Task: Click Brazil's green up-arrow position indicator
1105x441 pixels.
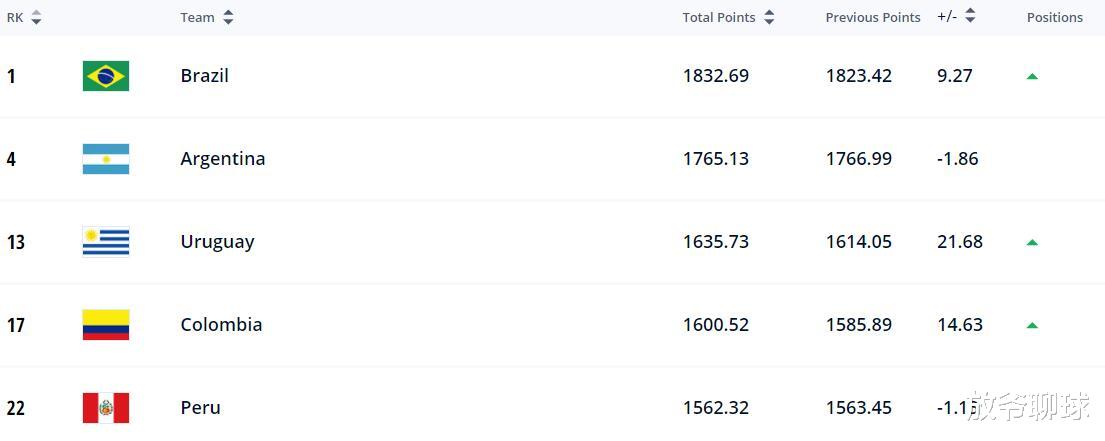Action: point(1032,76)
